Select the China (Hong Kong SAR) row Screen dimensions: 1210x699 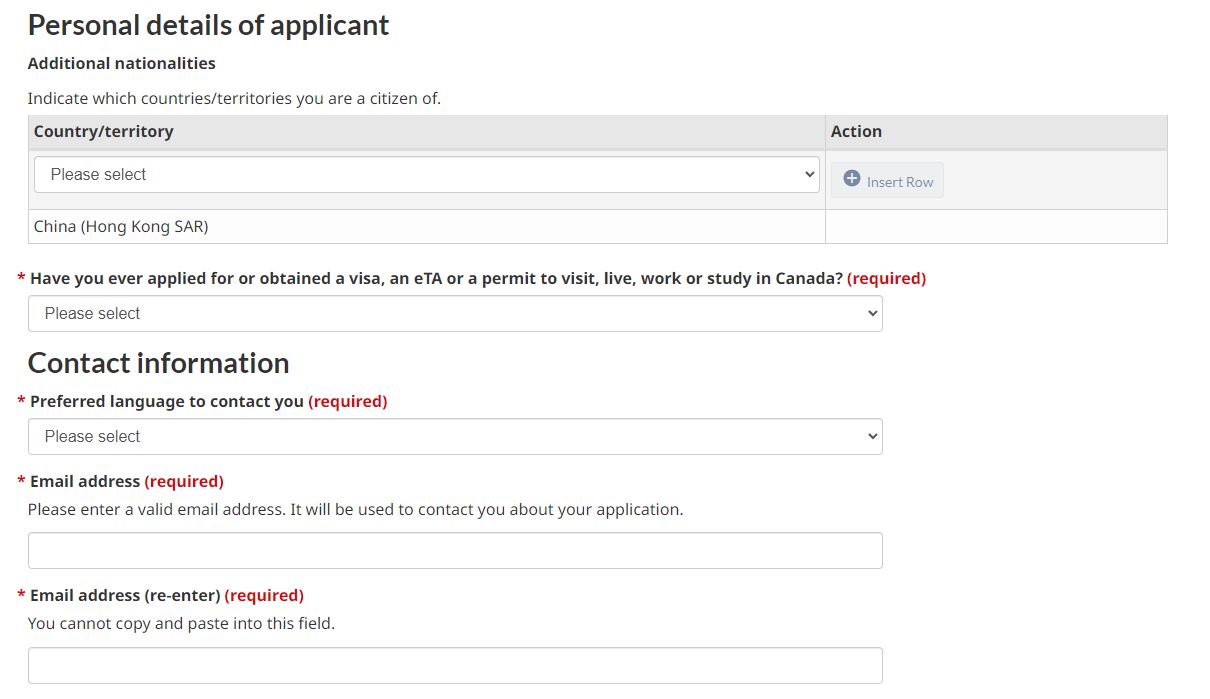121,226
